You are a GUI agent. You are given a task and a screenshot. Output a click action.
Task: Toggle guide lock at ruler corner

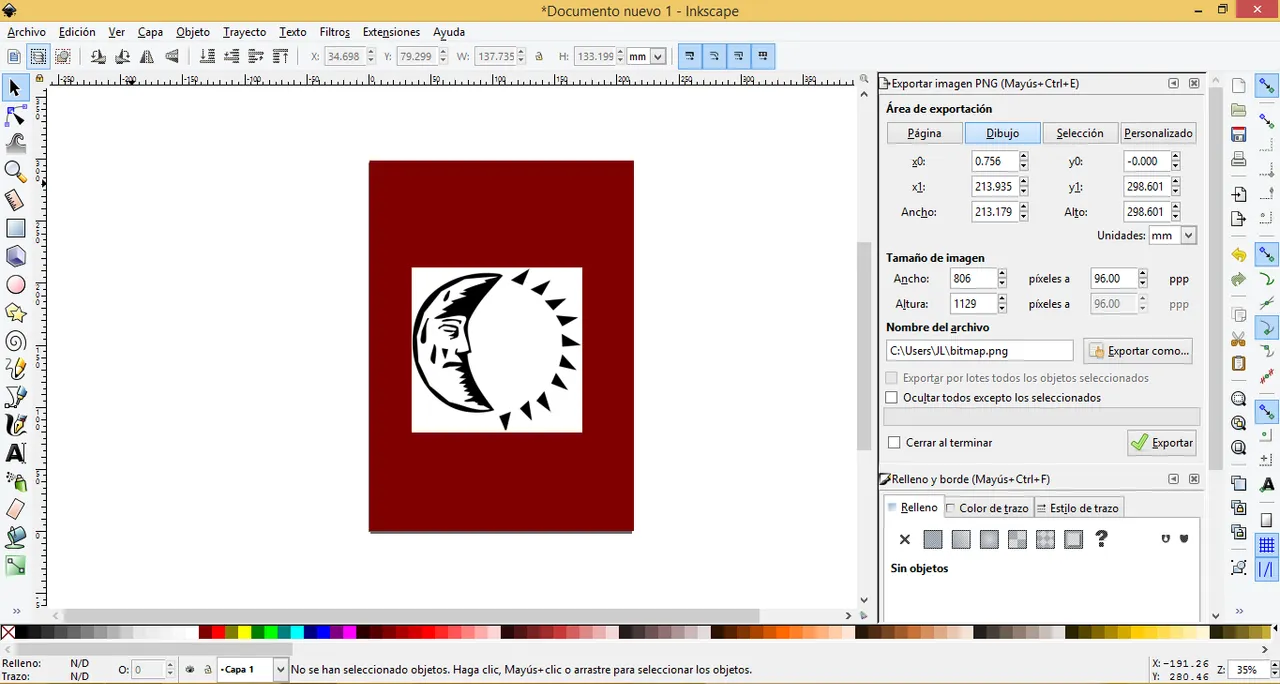[x=40, y=78]
